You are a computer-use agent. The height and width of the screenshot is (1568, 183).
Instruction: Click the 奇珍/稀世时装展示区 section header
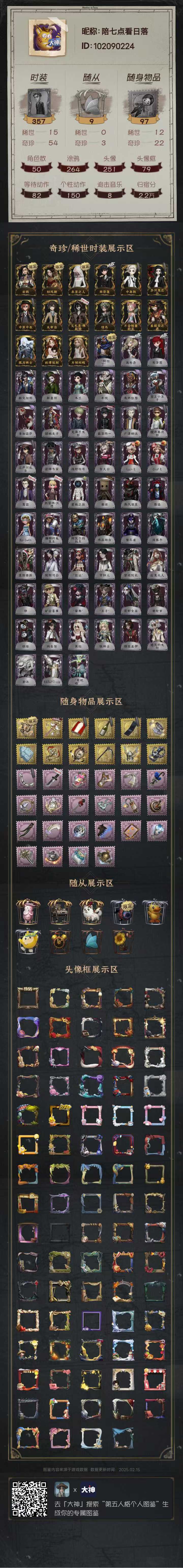pyautogui.click(x=91, y=248)
